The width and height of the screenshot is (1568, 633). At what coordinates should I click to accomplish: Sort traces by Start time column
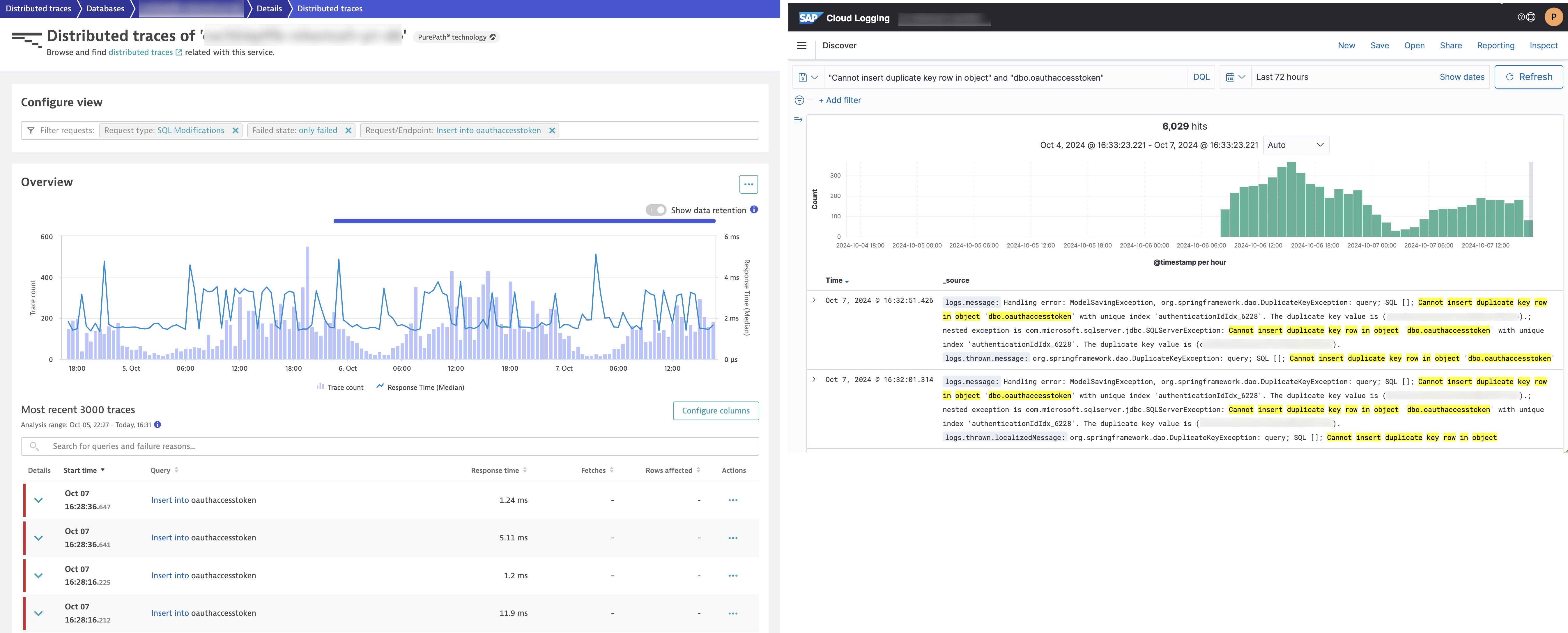84,471
